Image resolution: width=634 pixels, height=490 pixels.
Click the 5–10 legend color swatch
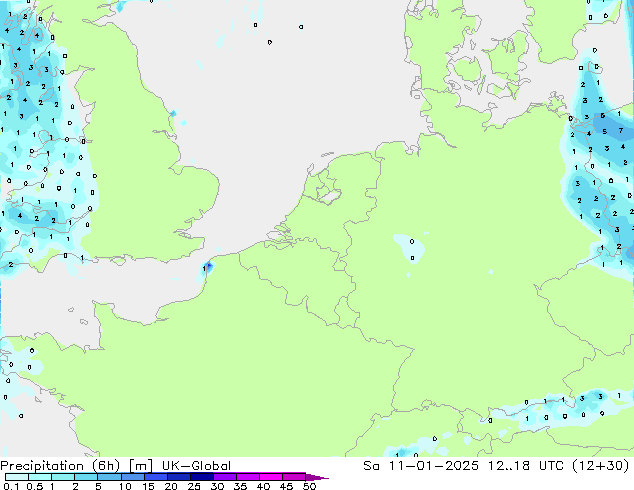coord(109,477)
